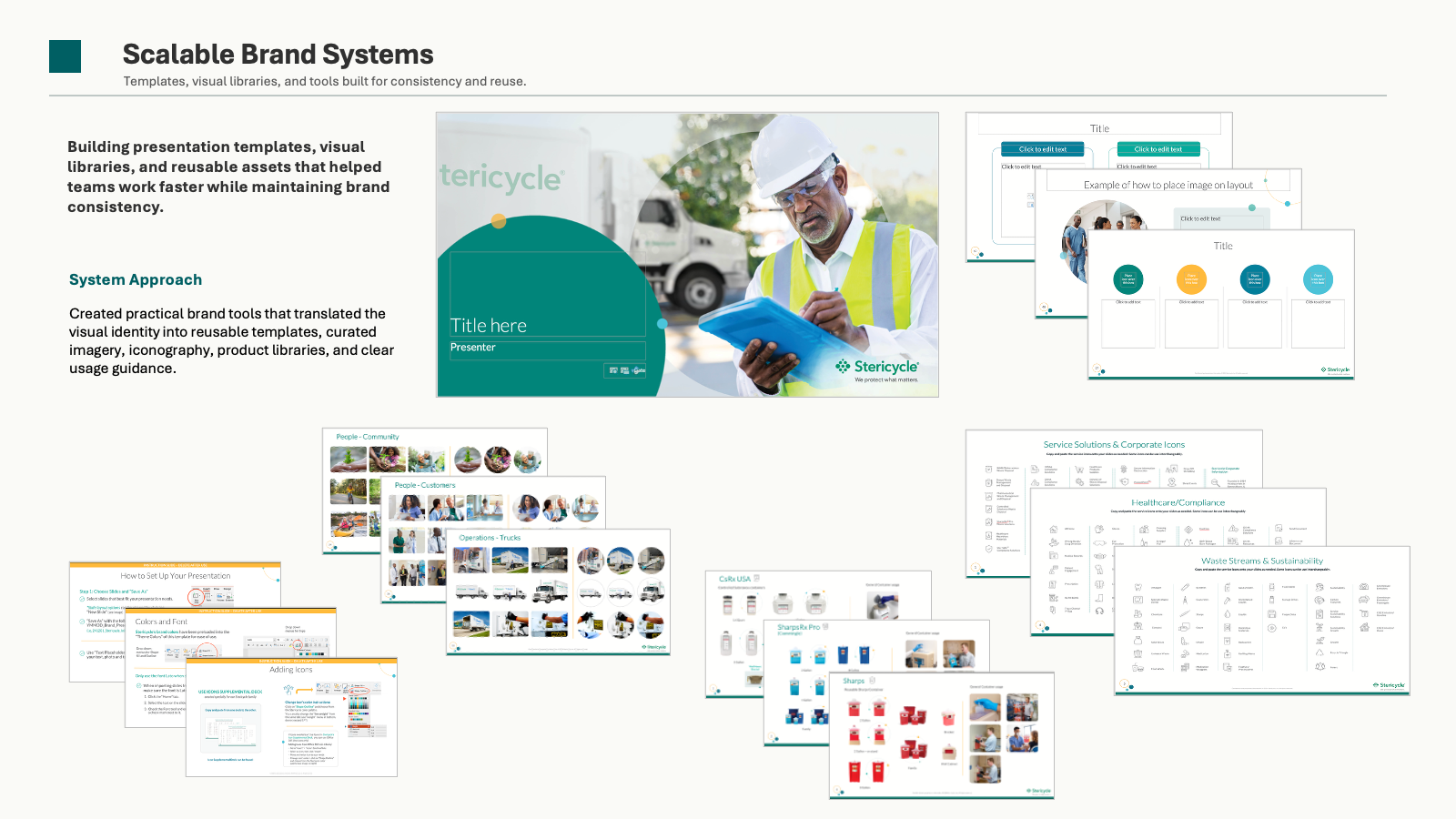
Task: Click the dark blue icon placeholder circle
Action: tap(1255, 279)
